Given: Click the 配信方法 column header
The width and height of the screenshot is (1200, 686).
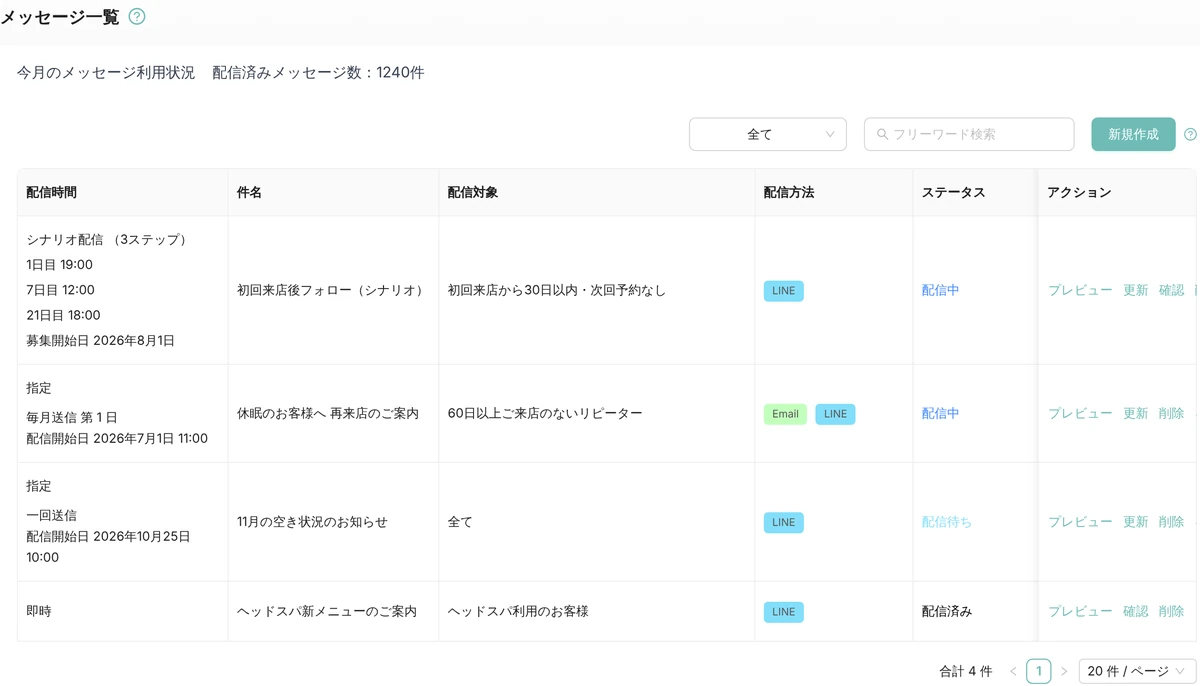Looking at the screenshot, I should point(833,192).
